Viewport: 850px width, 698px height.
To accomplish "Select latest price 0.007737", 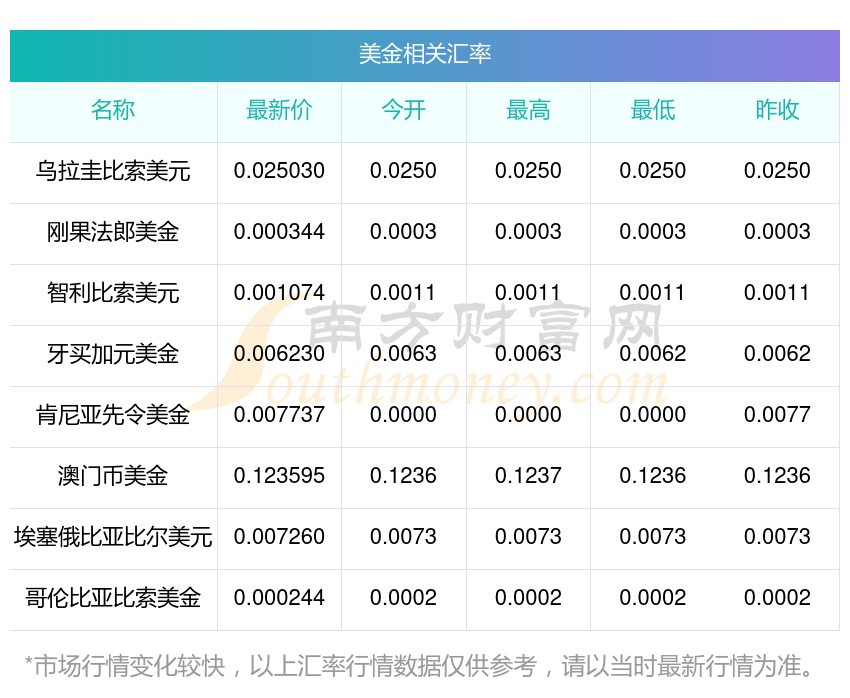I will (279, 415).
